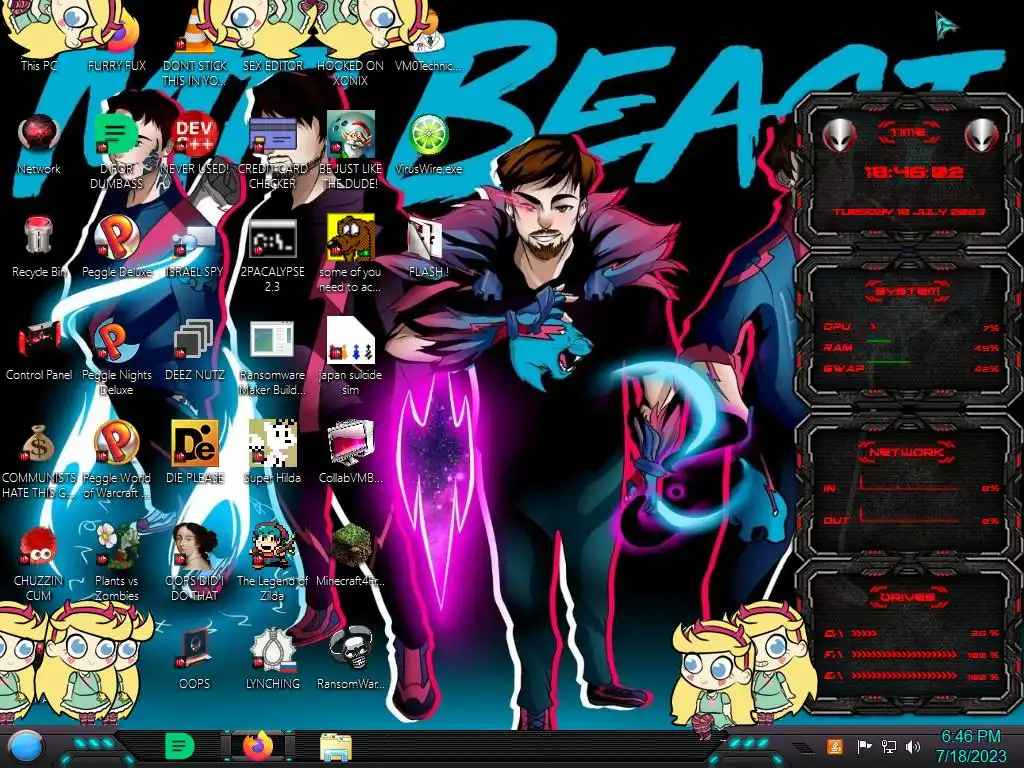Image resolution: width=1024 pixels, height=768 pixels.
Task: Click the SYSTEM widget header
Action: [908, 291]
